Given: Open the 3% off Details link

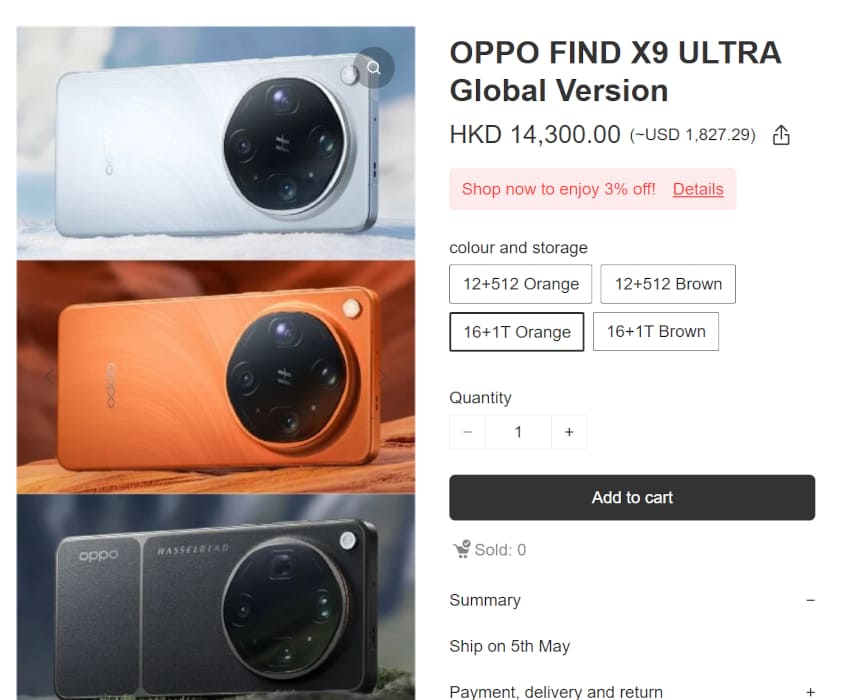Looking at the screenshot, I should (x=698, y=189).
